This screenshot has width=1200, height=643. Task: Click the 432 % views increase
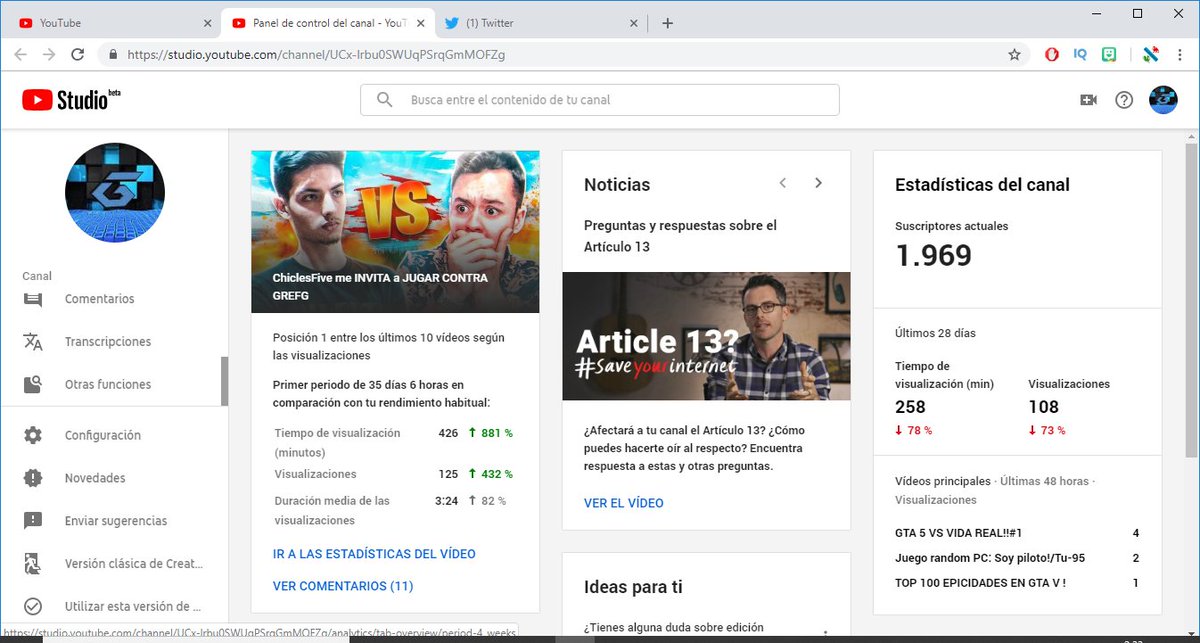(x=493, y=474)
